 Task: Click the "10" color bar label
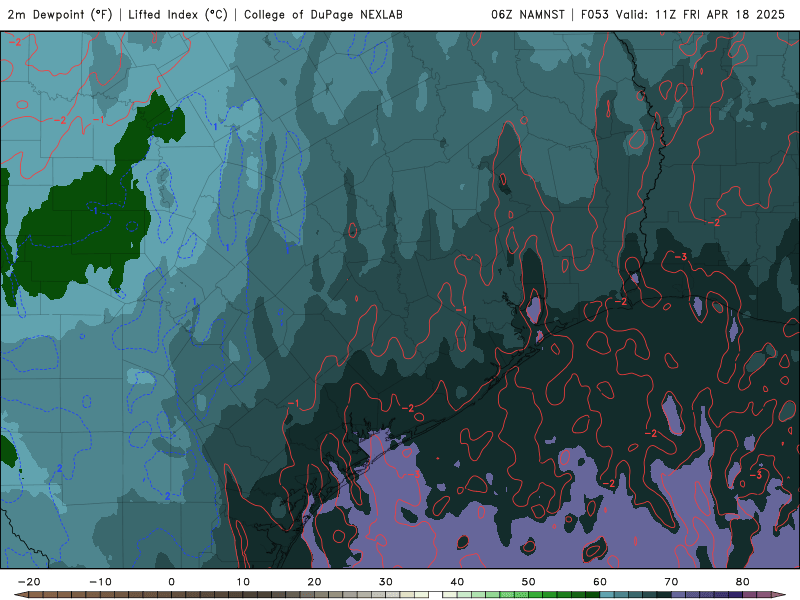pyautogui.click(x=243, y=582)
